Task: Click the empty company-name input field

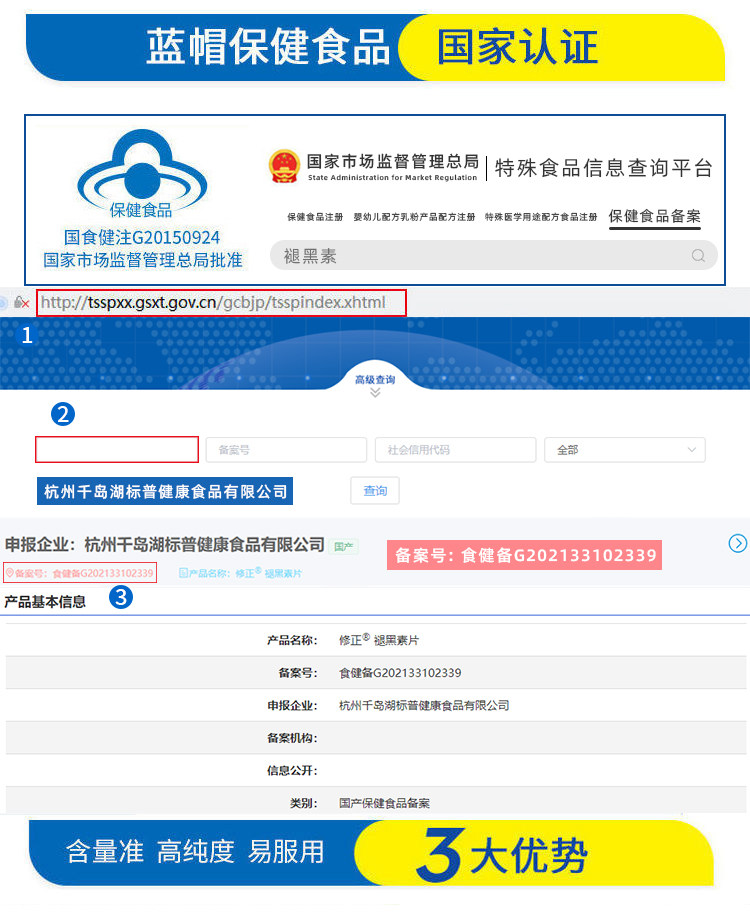Action: point(117,450)
